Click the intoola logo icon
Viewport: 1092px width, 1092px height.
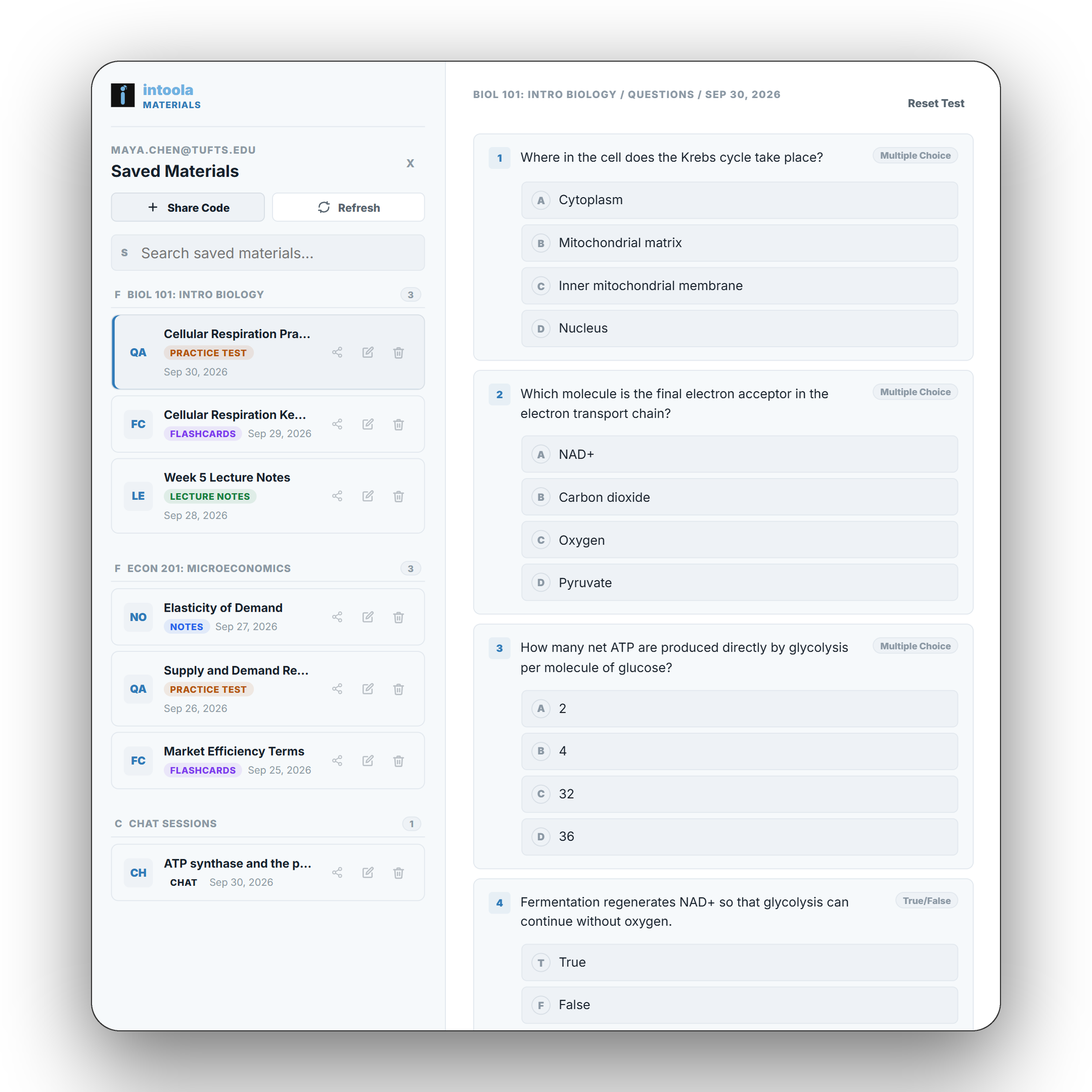pos(123,95)
